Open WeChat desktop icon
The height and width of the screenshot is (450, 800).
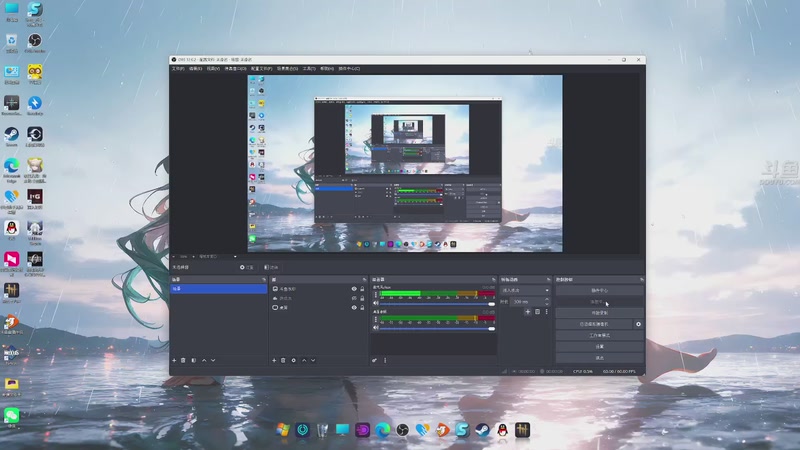point(12,418)
